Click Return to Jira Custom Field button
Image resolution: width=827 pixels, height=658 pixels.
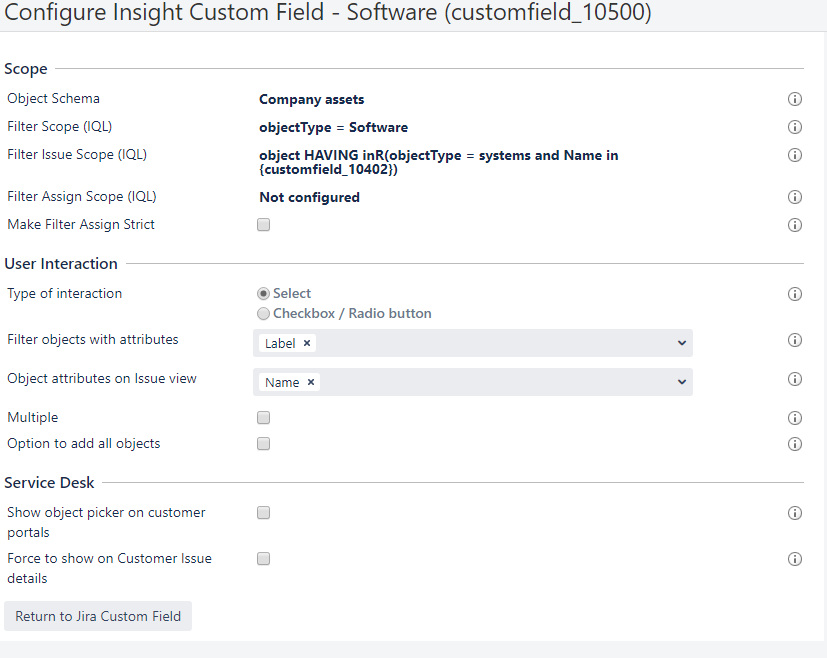tap(98, 616)
